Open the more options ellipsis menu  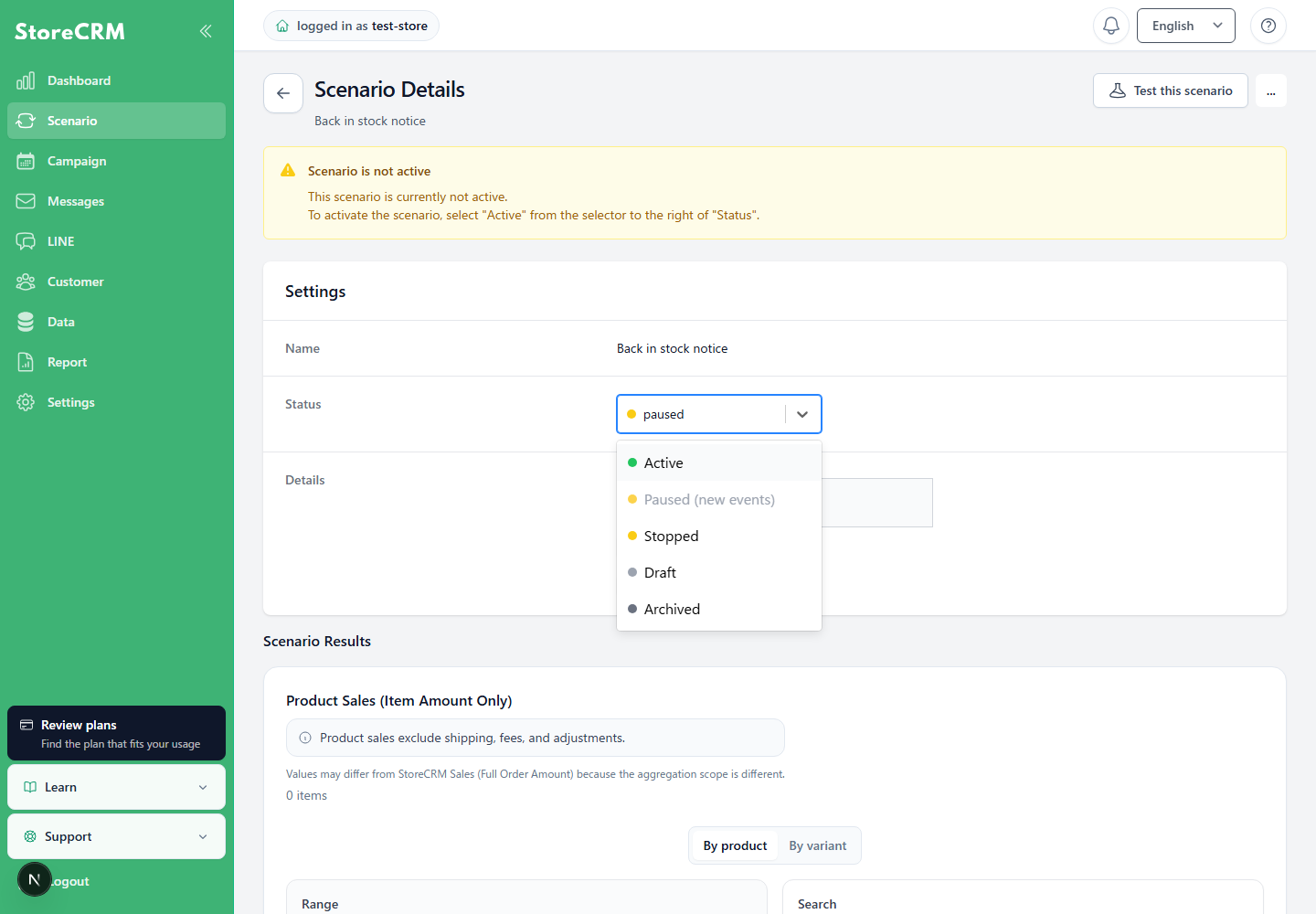[1271, 90]
